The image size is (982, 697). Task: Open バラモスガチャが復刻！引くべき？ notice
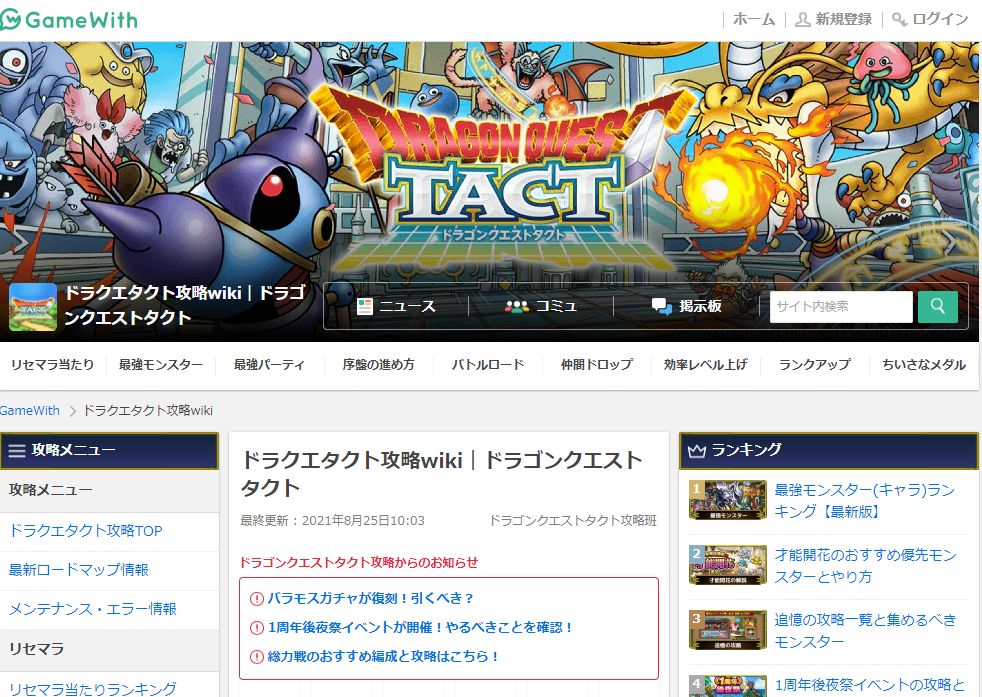[370, 598]
